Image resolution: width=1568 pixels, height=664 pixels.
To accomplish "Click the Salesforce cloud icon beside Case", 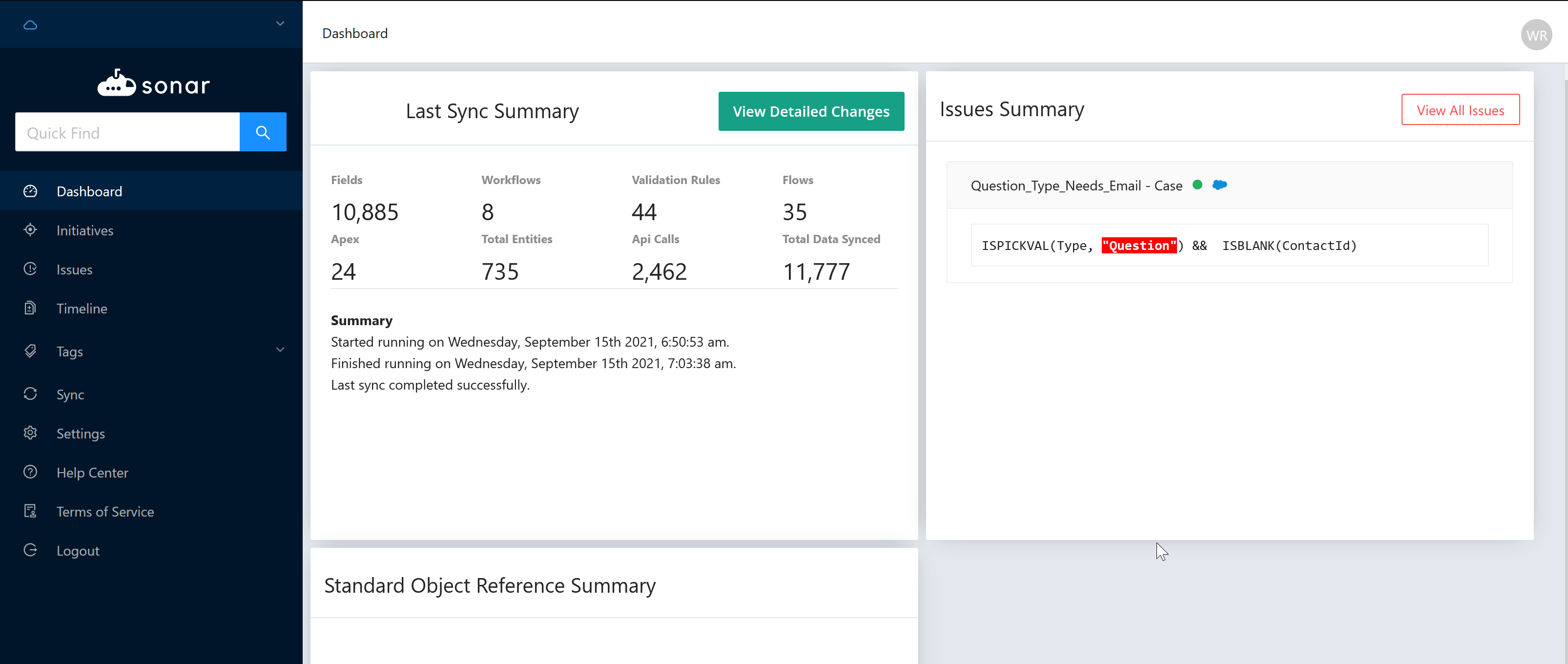I will click(1219, 185).
